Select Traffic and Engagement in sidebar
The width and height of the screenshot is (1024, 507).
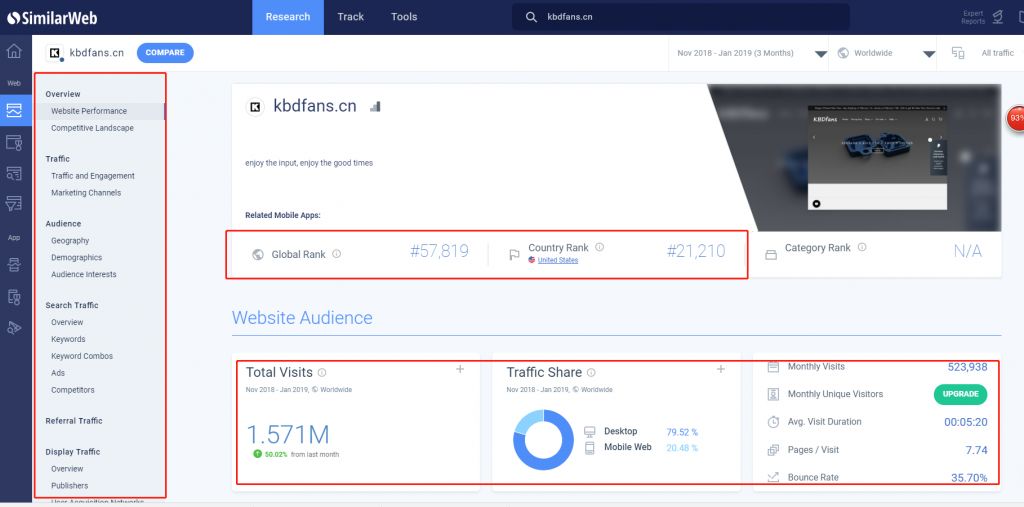93,176
